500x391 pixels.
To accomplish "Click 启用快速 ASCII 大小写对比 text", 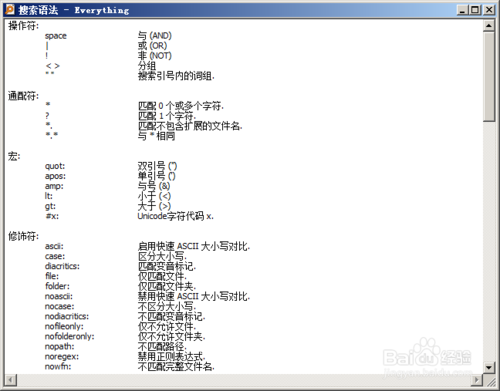I will (x=194, y=246).
